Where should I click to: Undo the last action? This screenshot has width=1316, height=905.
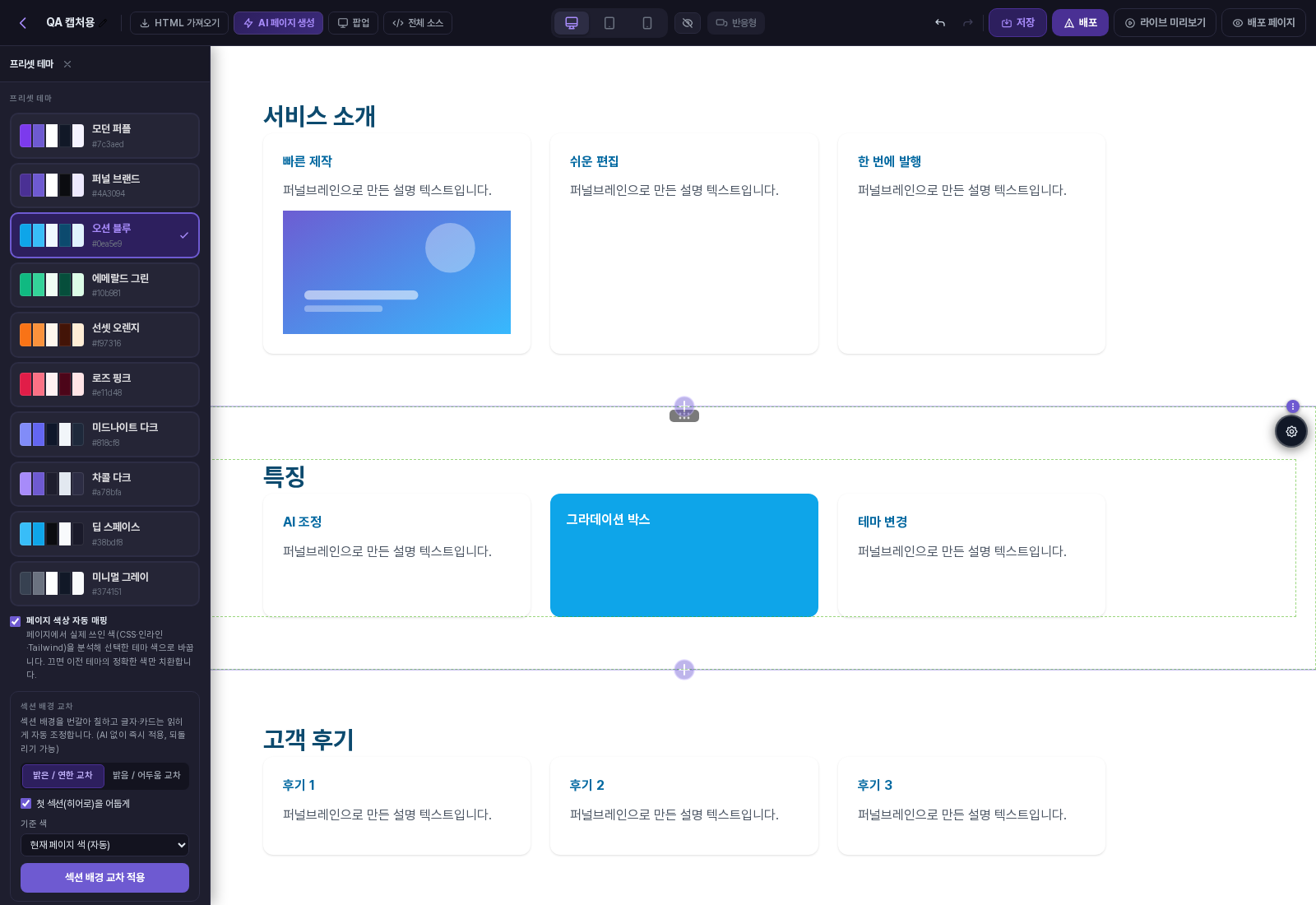coord(940,23)
